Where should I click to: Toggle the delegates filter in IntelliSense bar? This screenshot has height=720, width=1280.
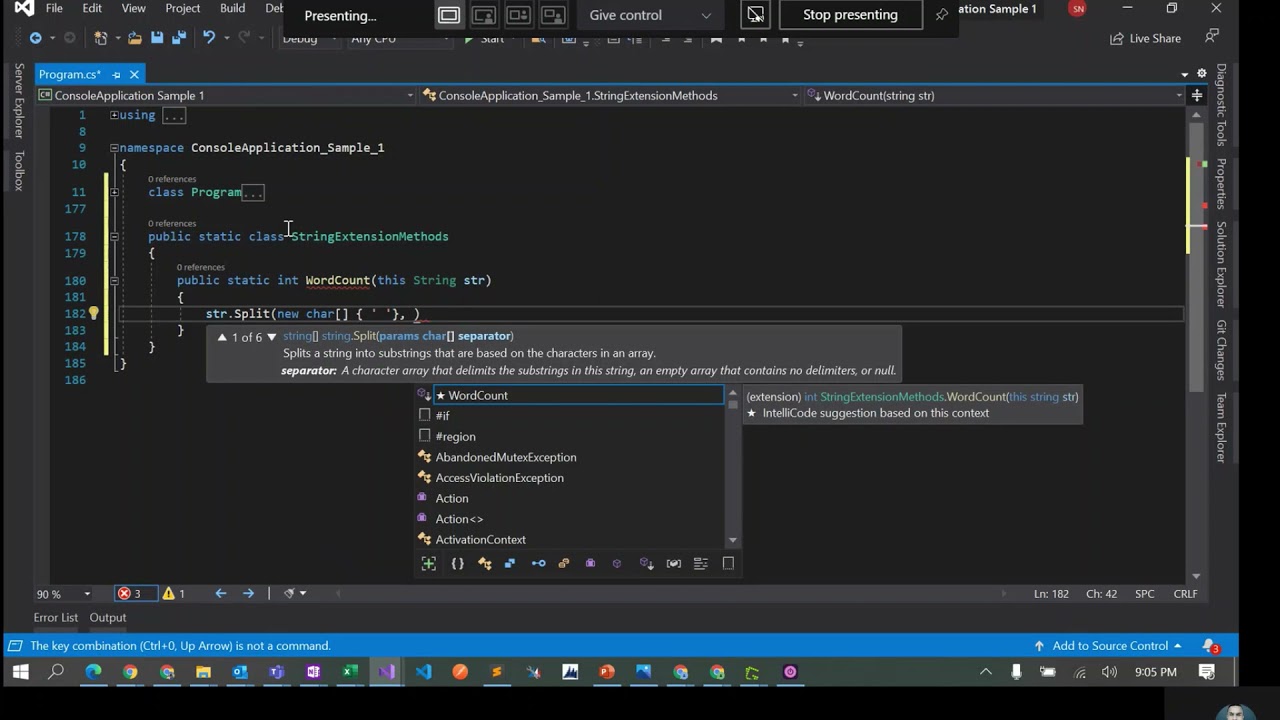[590, 563]
